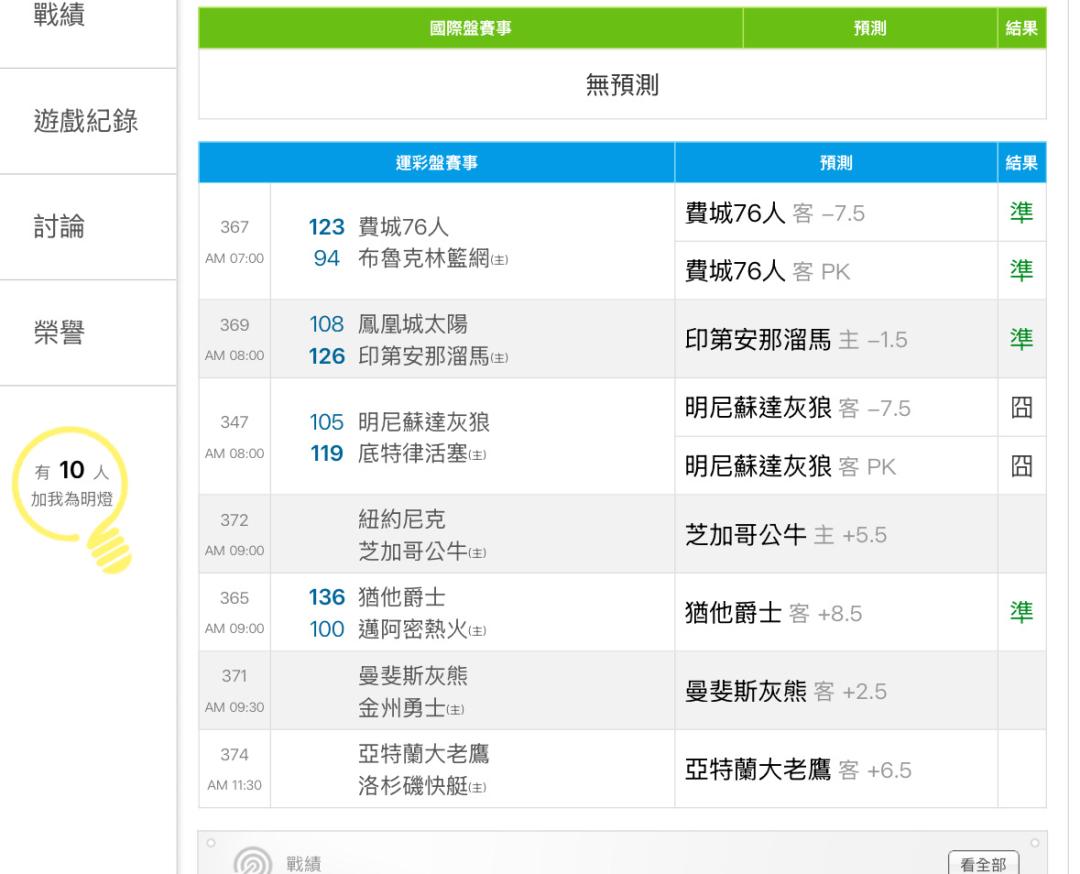Click the blue header 結果 column
Screen dimensions: 1080x874
(x=1021, y=163)
